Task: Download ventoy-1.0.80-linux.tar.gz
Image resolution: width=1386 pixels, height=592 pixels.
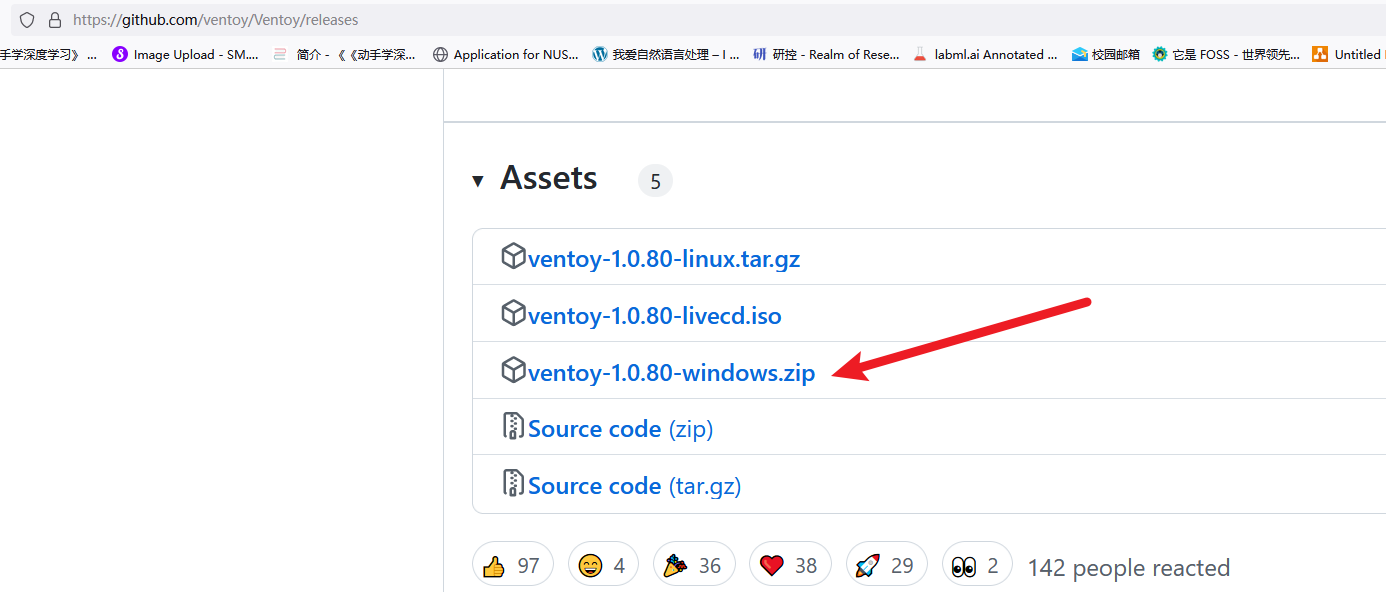Action: point(664,259)
